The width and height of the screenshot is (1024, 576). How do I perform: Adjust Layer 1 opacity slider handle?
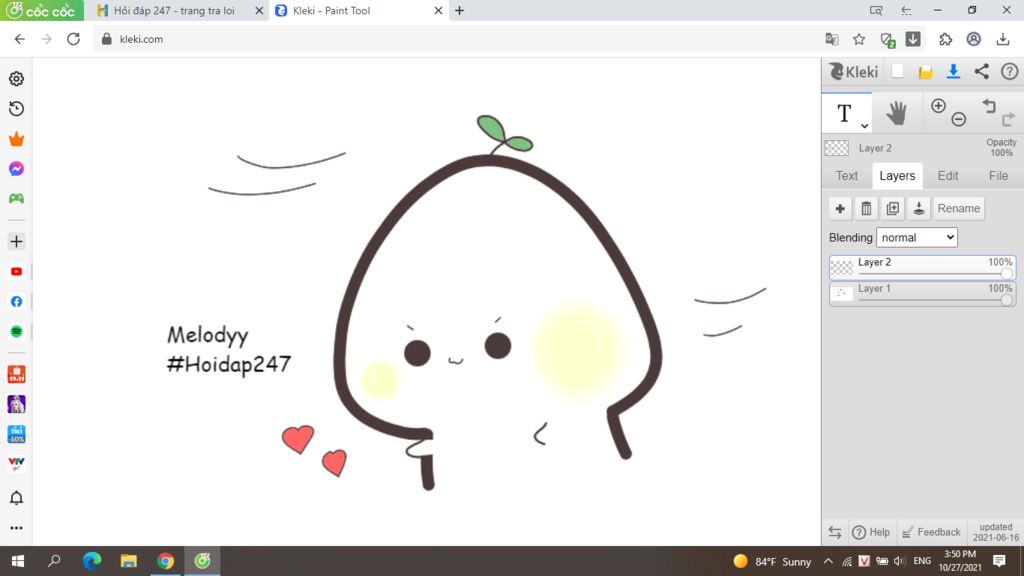(1006, 300)
